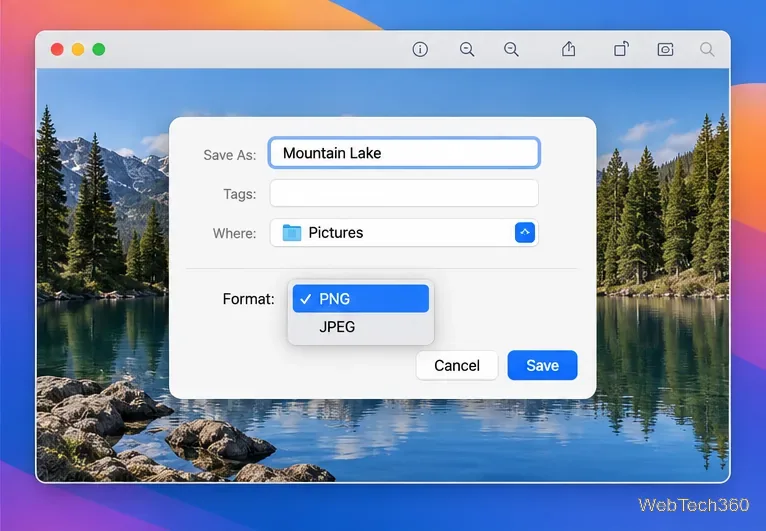Screen dimensions: 766x531
Task: Click the Rotate icon in the toolbar
Action: click(621, 49)
